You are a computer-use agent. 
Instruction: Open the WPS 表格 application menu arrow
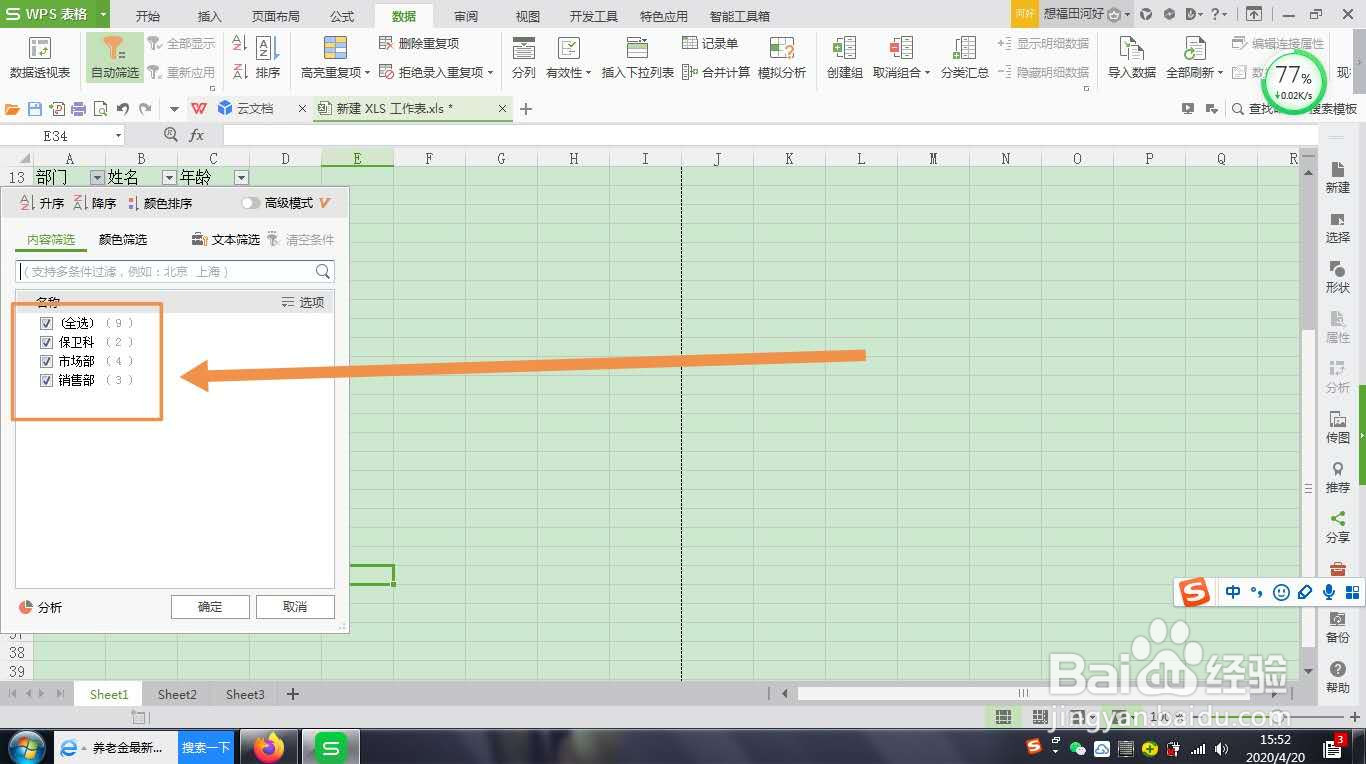103,14
